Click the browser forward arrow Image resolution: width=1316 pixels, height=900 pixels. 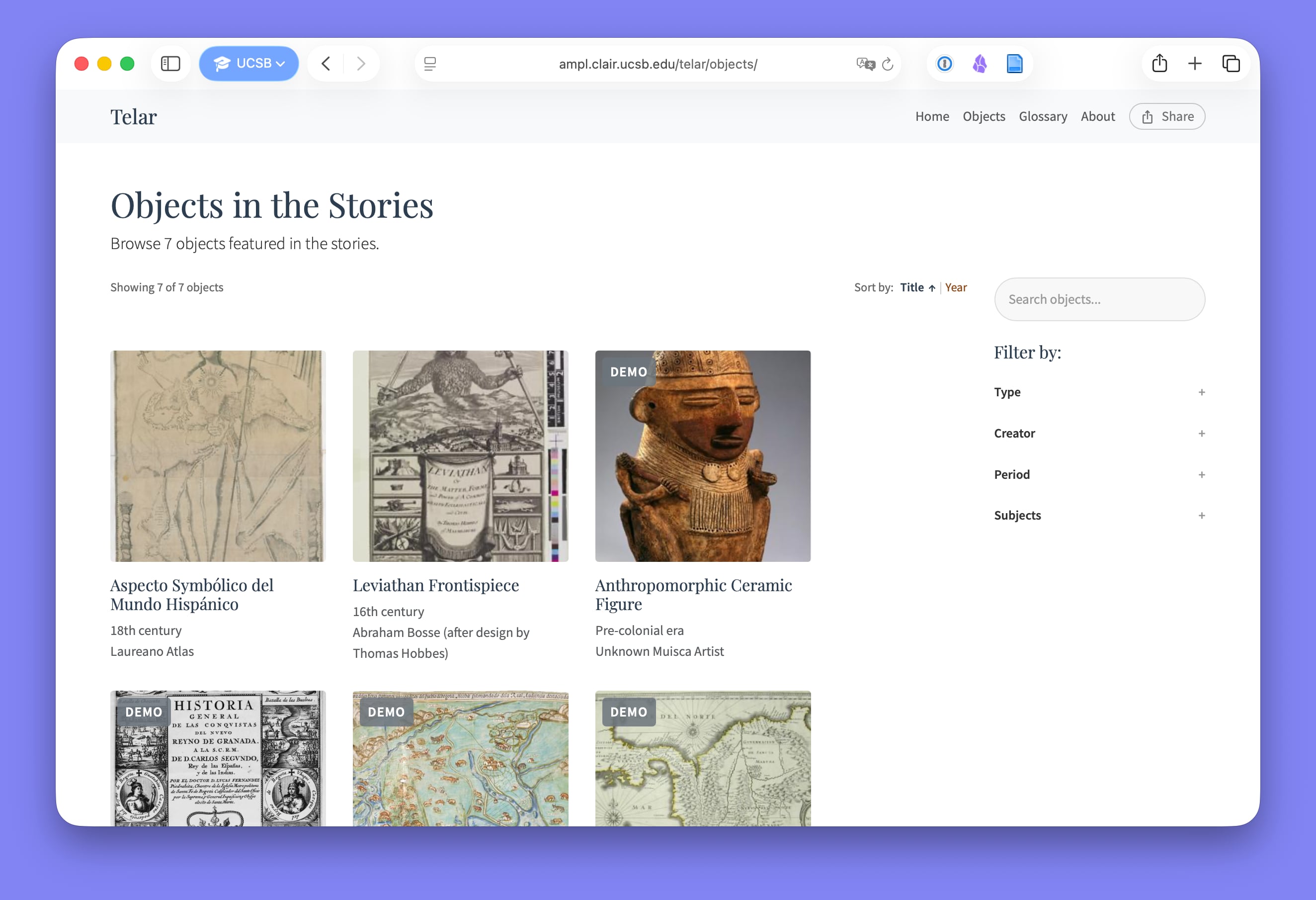[361, 64]
